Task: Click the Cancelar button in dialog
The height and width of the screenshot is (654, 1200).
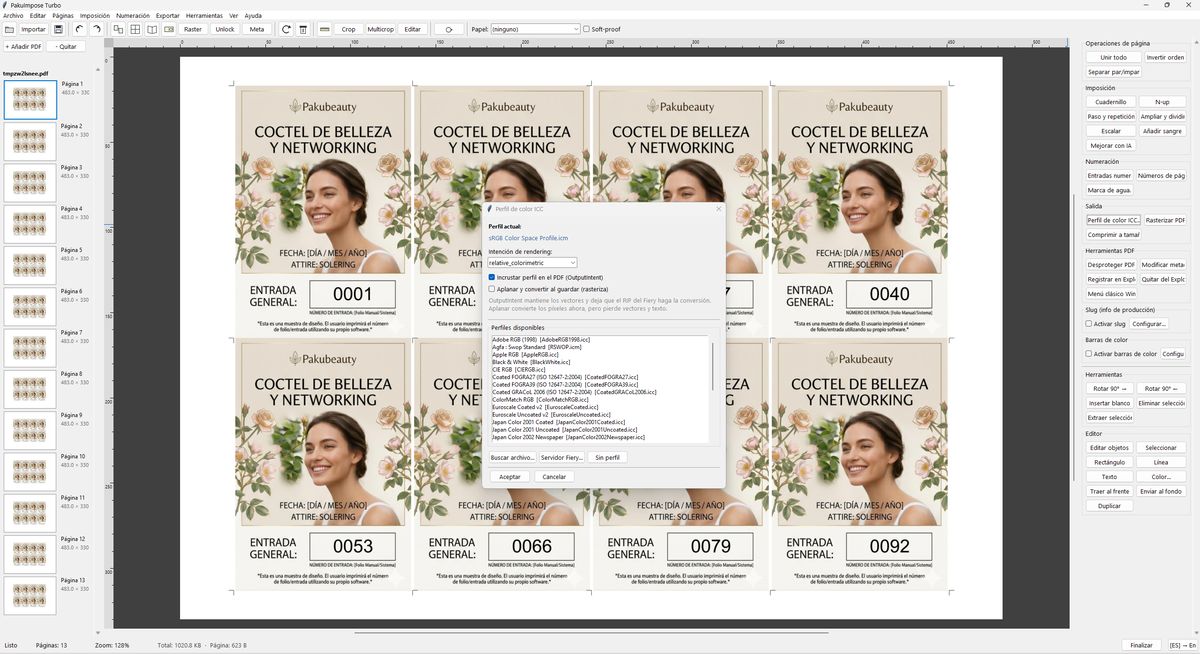Action: click(554, 477)
